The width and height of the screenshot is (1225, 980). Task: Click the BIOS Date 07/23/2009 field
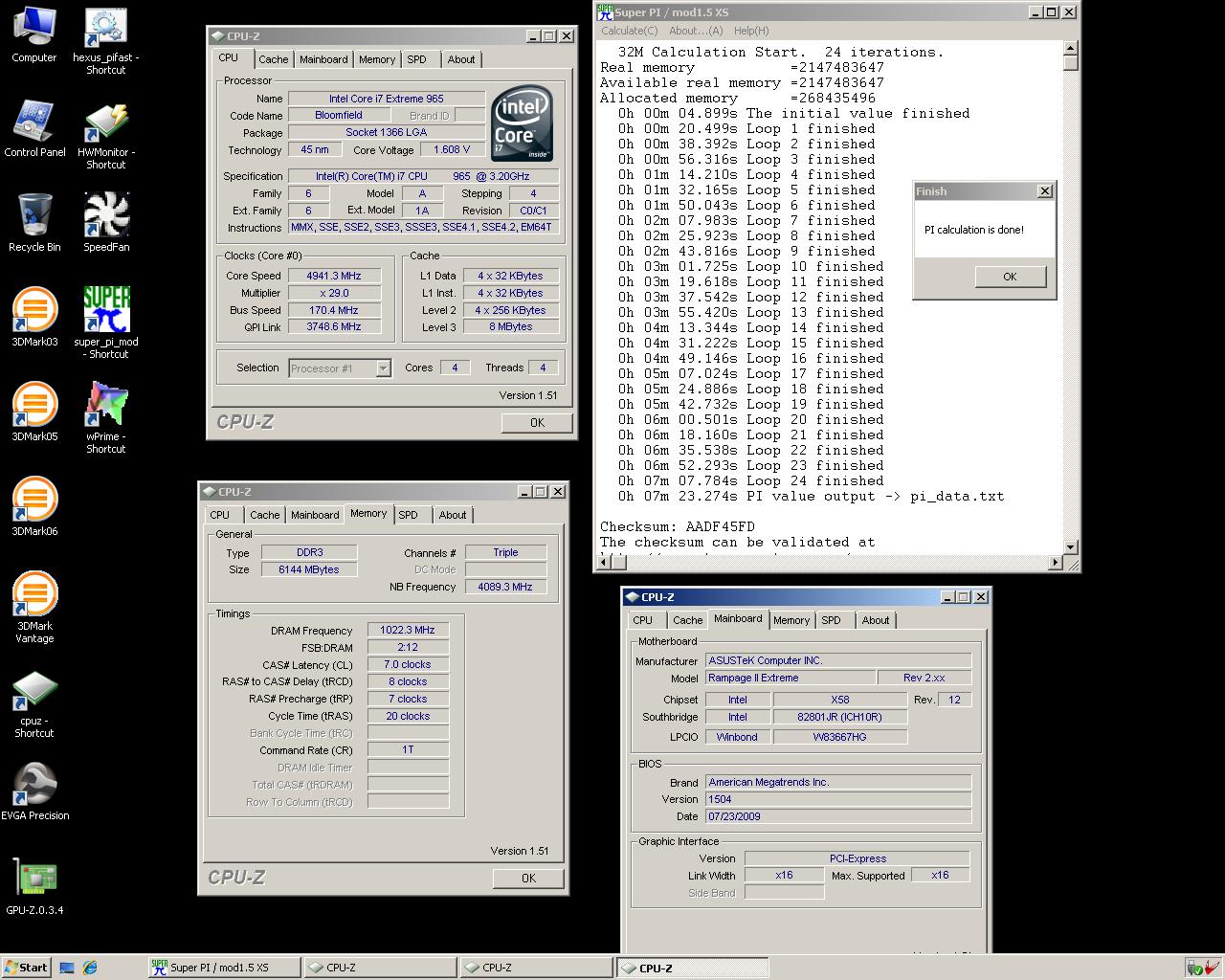point(838,816)
